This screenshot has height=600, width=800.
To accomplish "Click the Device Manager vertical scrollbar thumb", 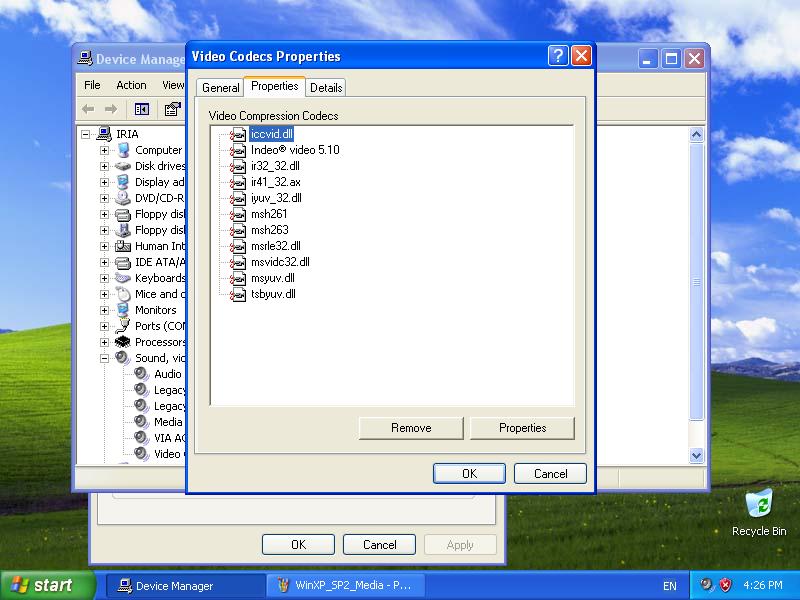I will click(x=696, y=282).
